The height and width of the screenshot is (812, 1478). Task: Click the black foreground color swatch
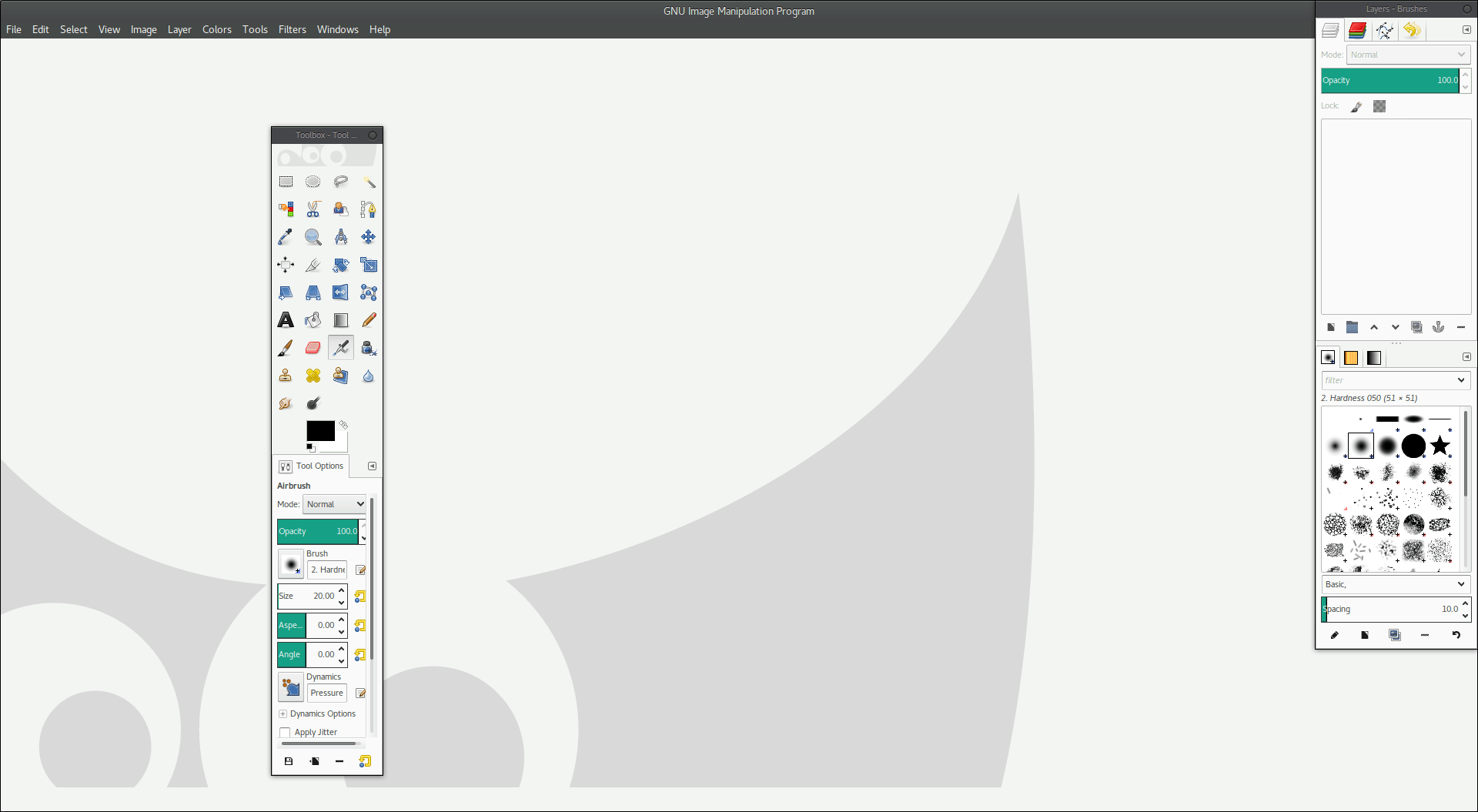pyautogui.click(x=319, y=430)
